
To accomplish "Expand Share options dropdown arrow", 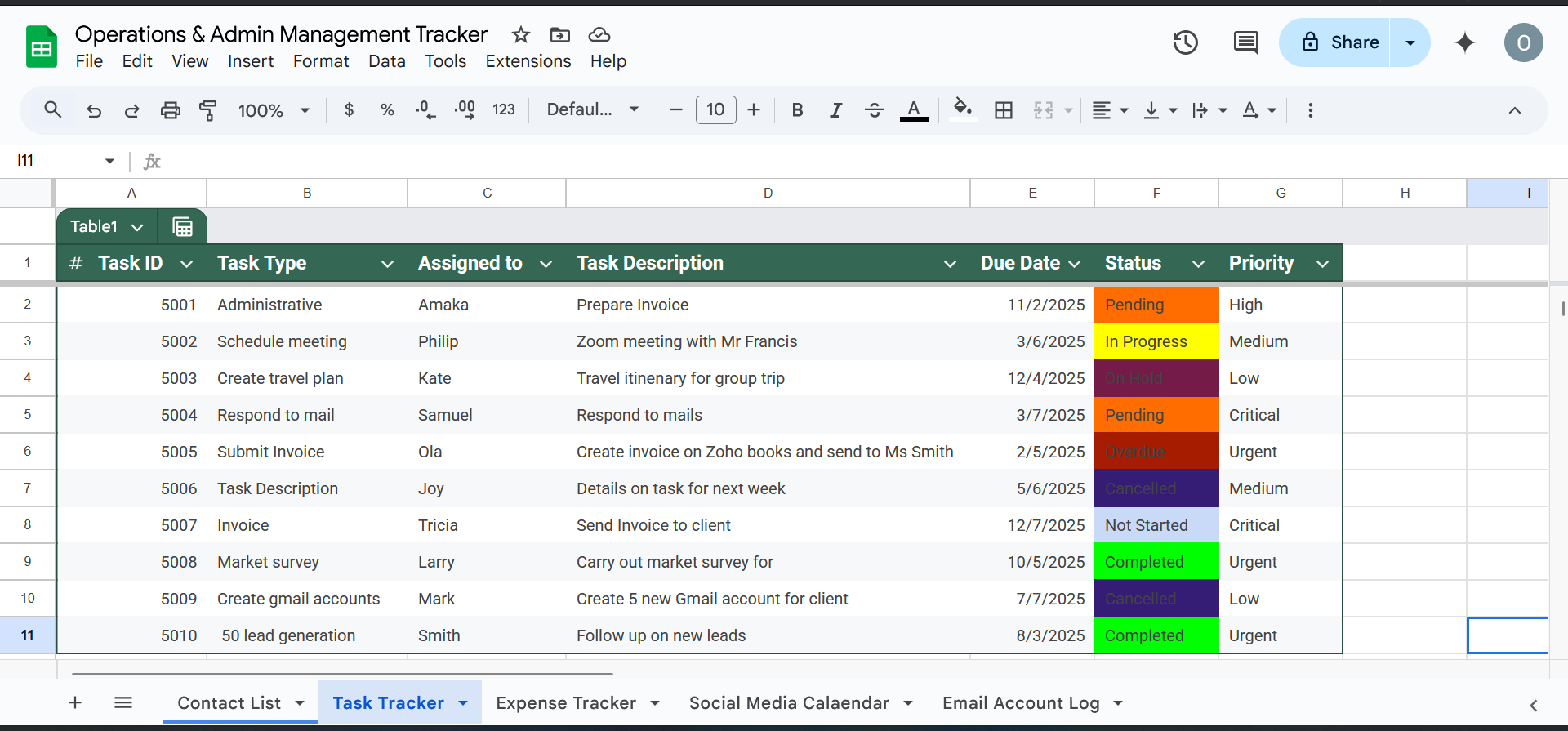I will pos(1410,42).
